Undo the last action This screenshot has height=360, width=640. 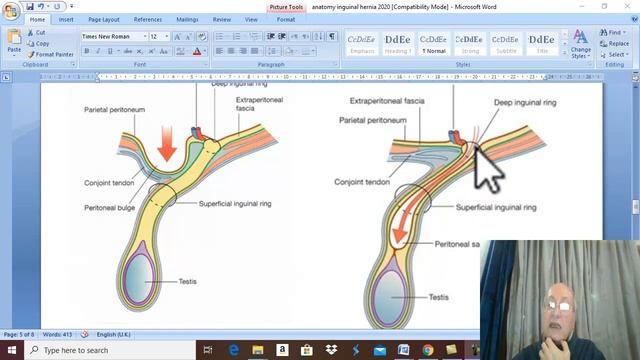pyautogui.click(x=41, y=7)
